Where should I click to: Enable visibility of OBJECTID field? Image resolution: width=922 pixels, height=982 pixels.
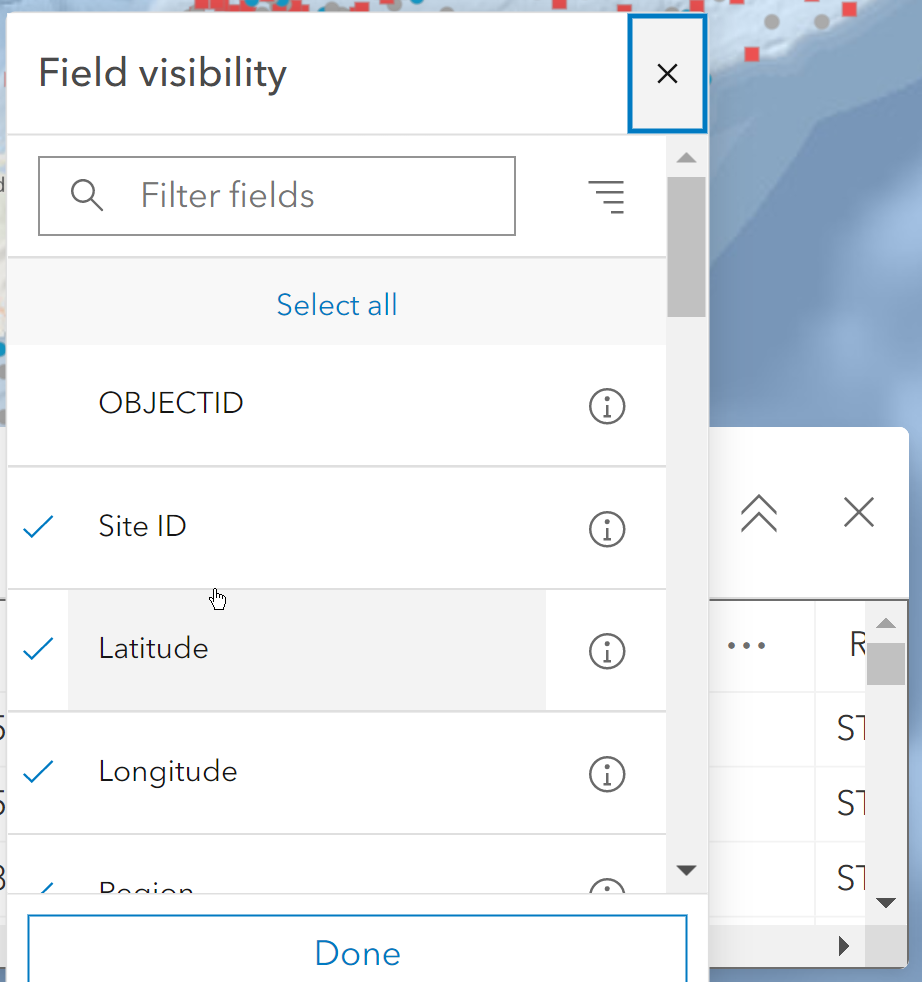pyautogui.click(x=171, y=404)
